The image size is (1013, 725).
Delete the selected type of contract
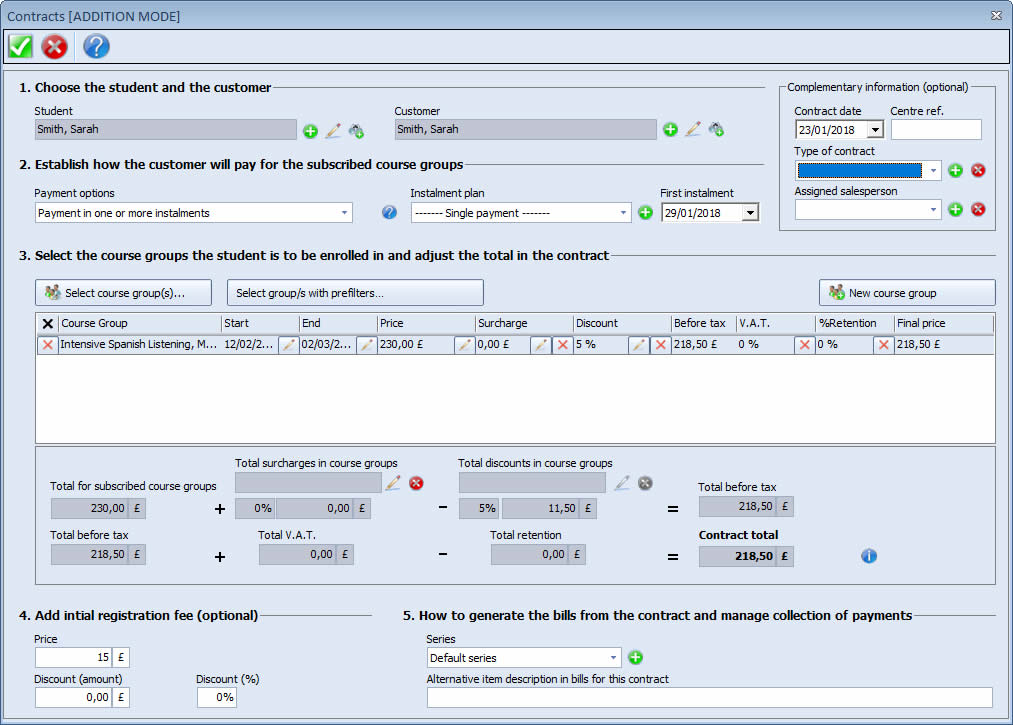978,171
